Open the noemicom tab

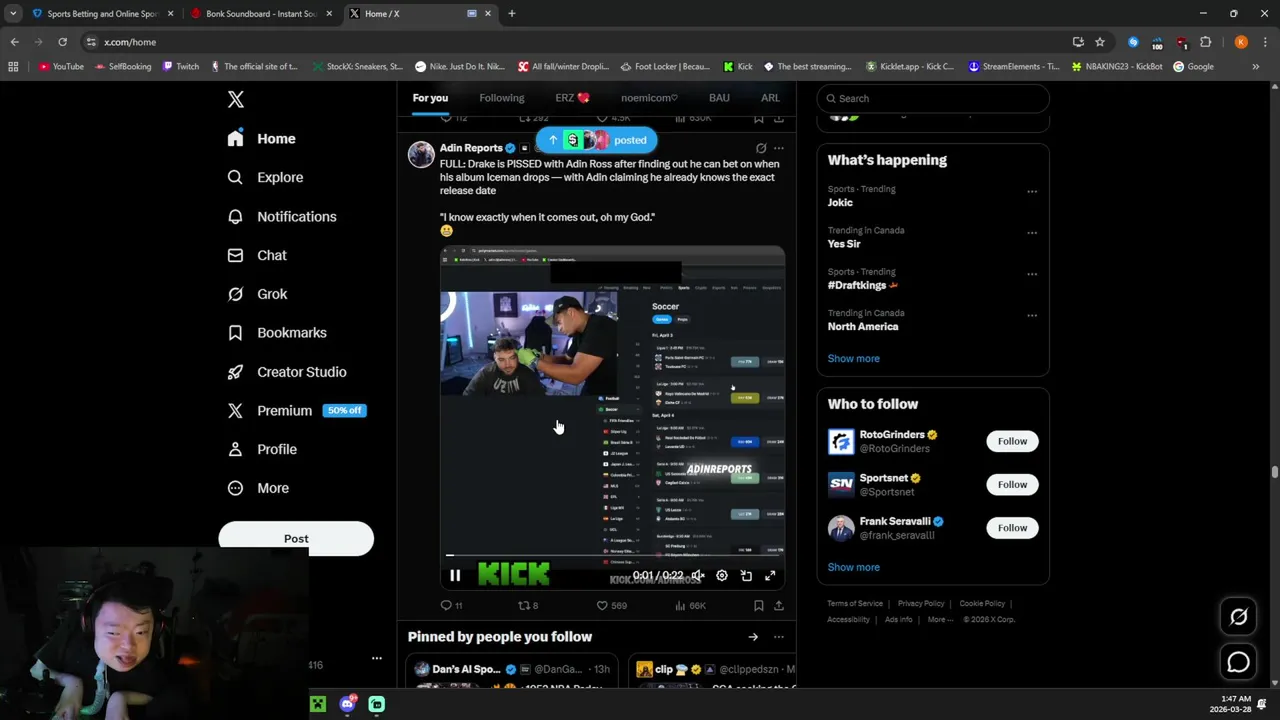(x=649, y=98)
